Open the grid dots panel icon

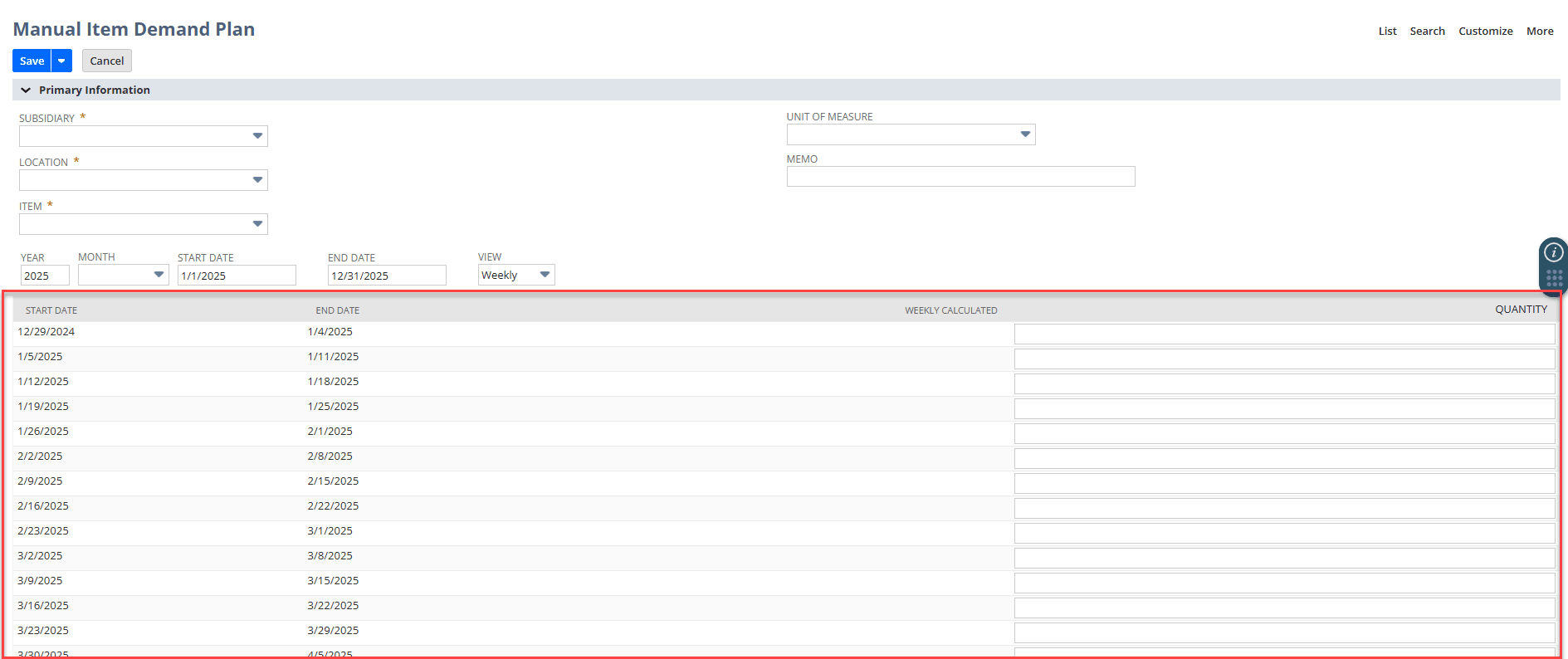[1555, 278]
